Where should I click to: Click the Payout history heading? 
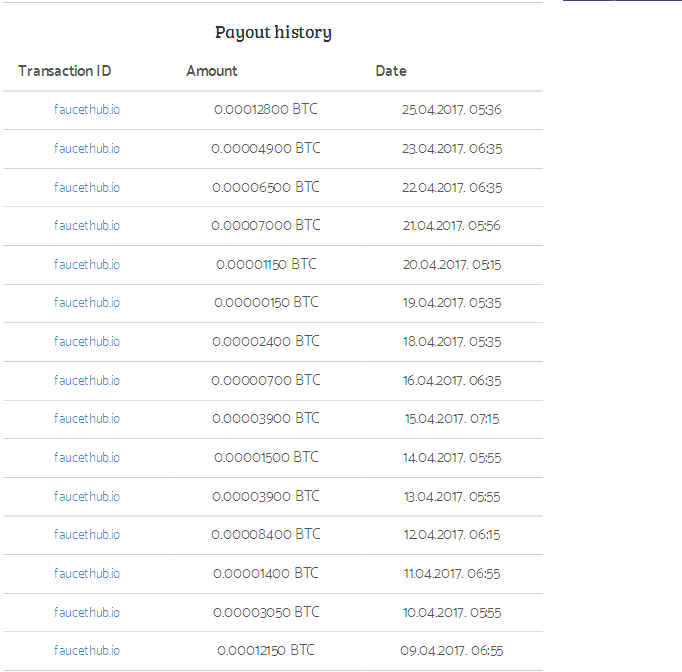274,32
